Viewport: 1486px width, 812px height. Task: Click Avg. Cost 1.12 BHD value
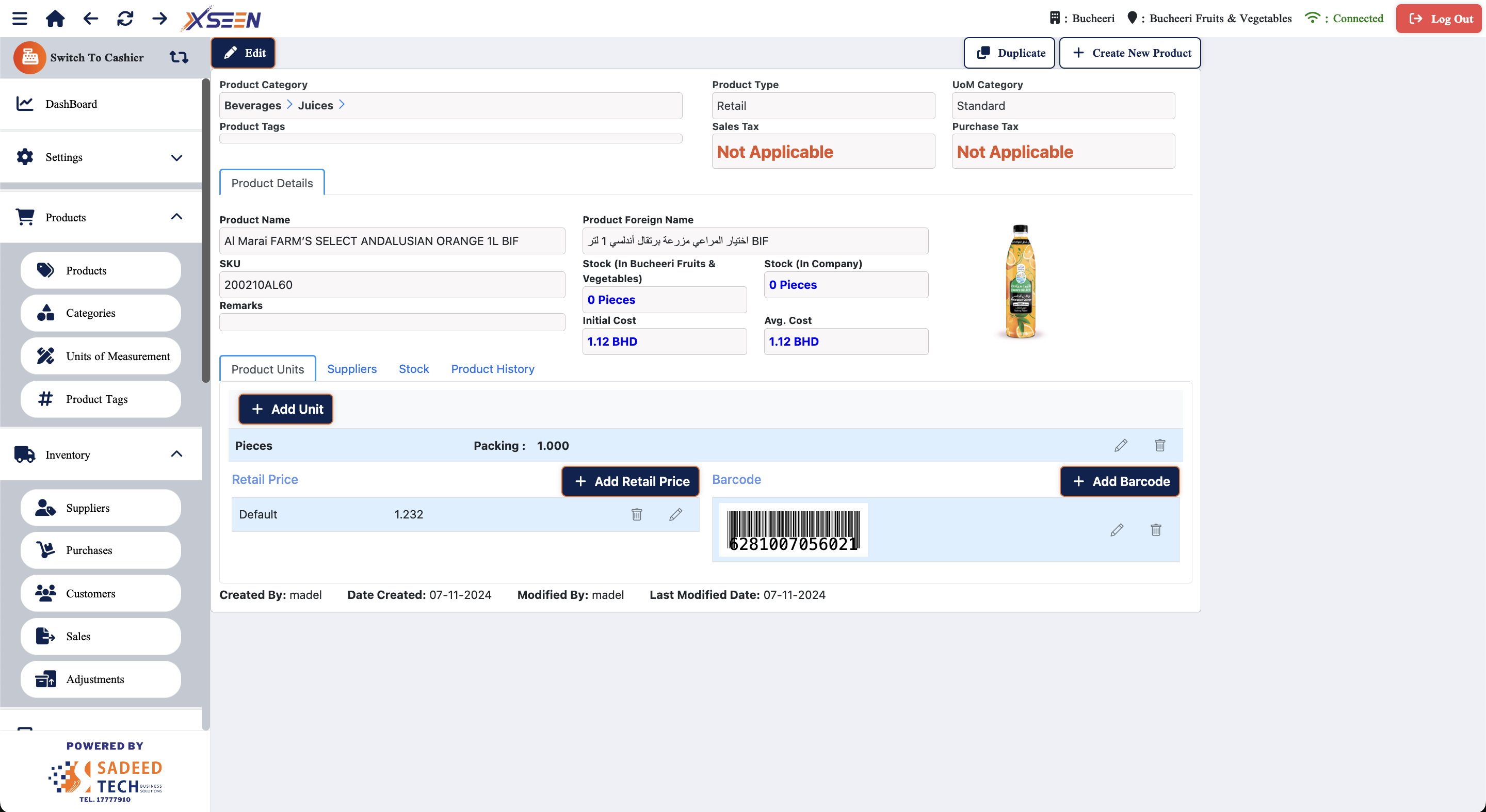[846, 342]
